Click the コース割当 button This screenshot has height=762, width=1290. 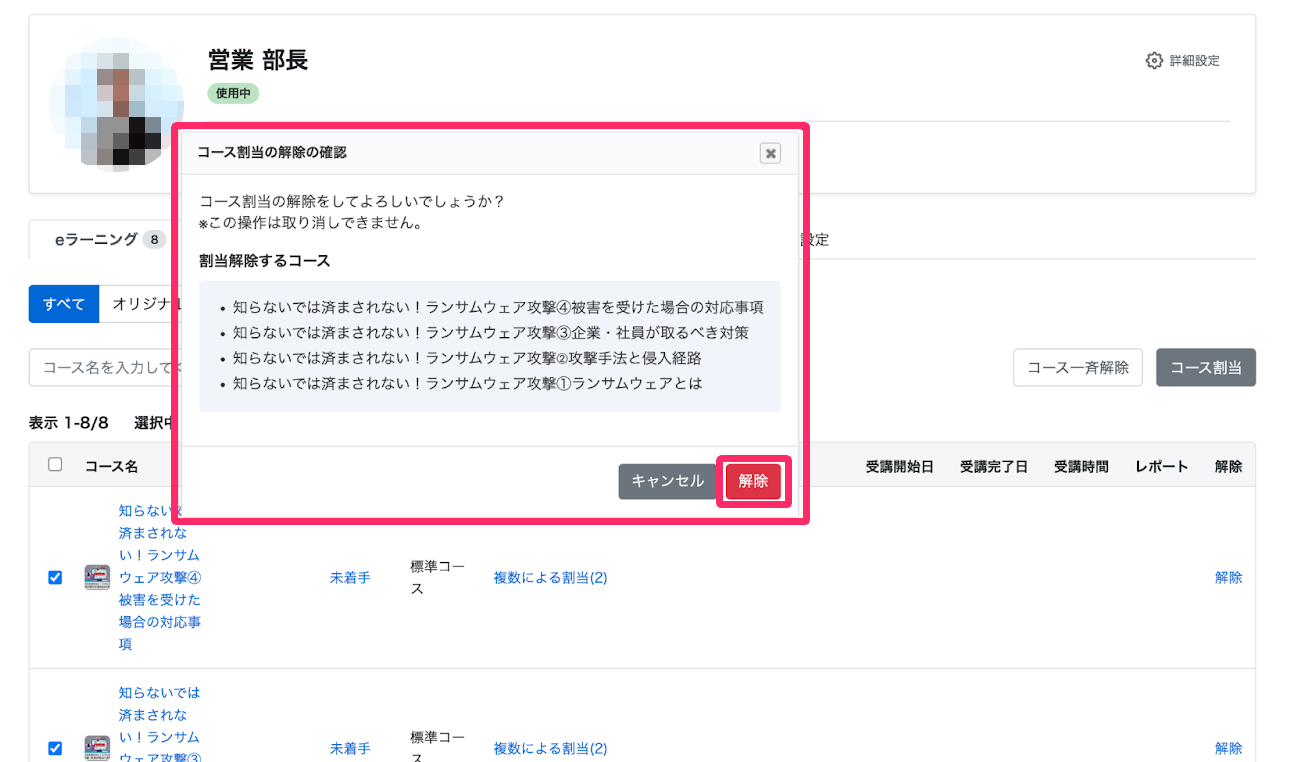pos(1206,367)
